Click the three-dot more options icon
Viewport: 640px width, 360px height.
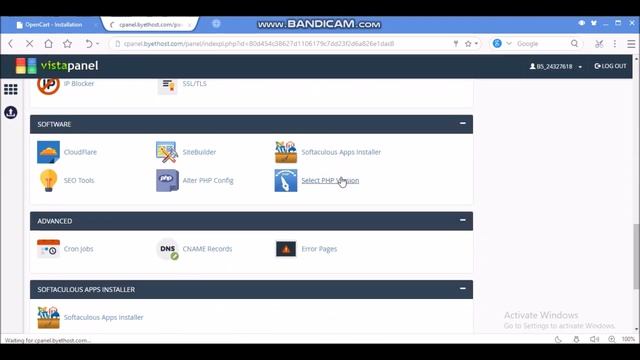tap(615, 44)
